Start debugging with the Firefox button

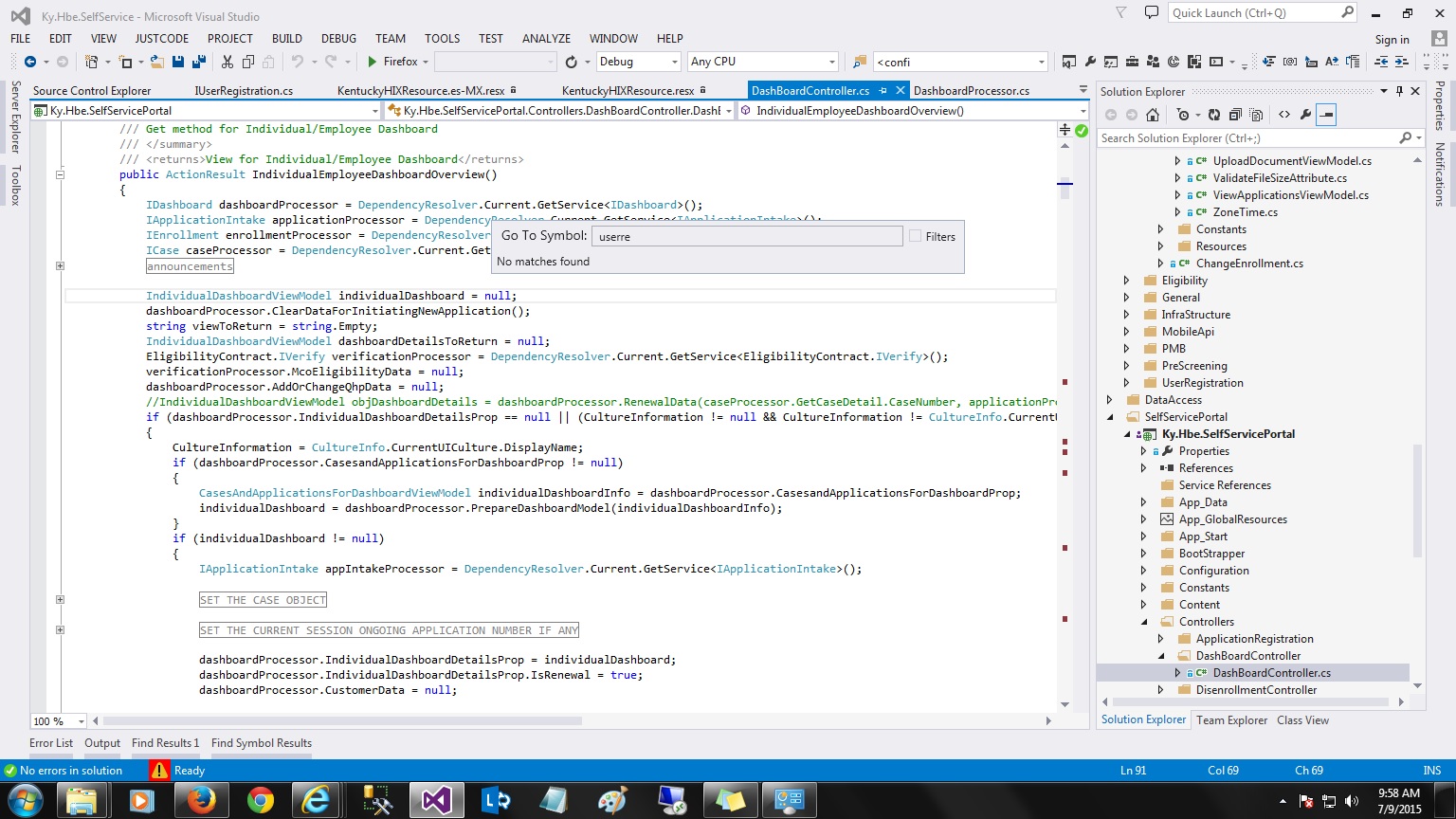coord(392,62)
